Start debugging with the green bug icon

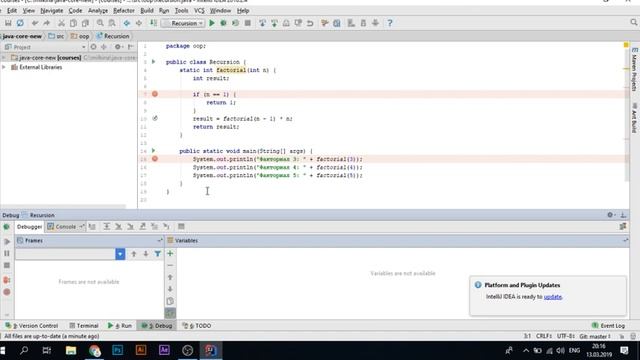(223, 23)
